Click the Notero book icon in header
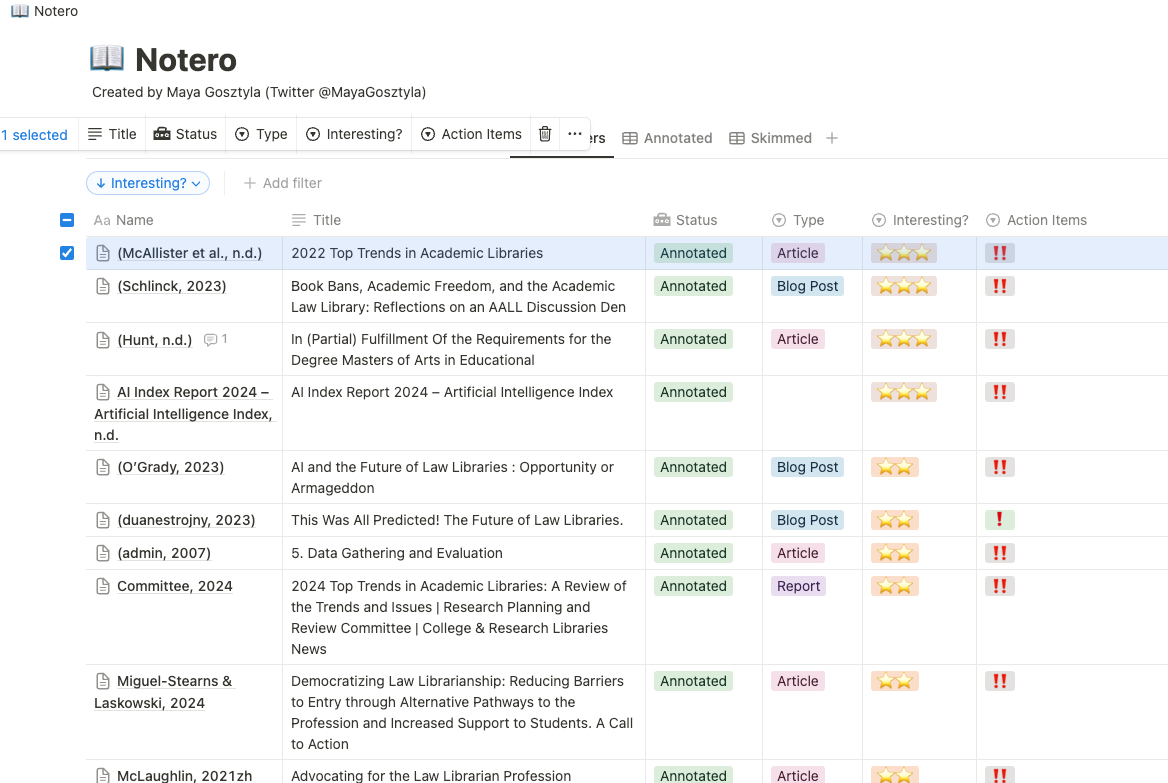1168x783 pixels. point(107,59)
